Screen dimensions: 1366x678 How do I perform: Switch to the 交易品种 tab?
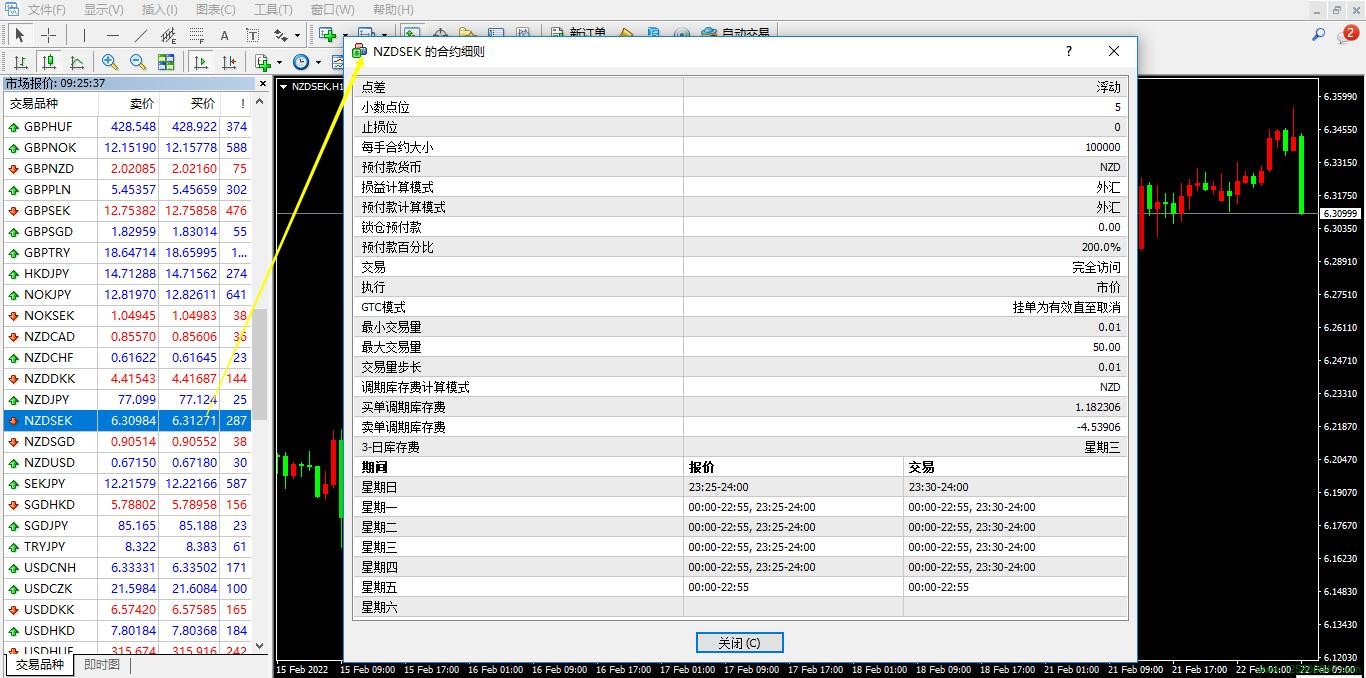[40, 665]
